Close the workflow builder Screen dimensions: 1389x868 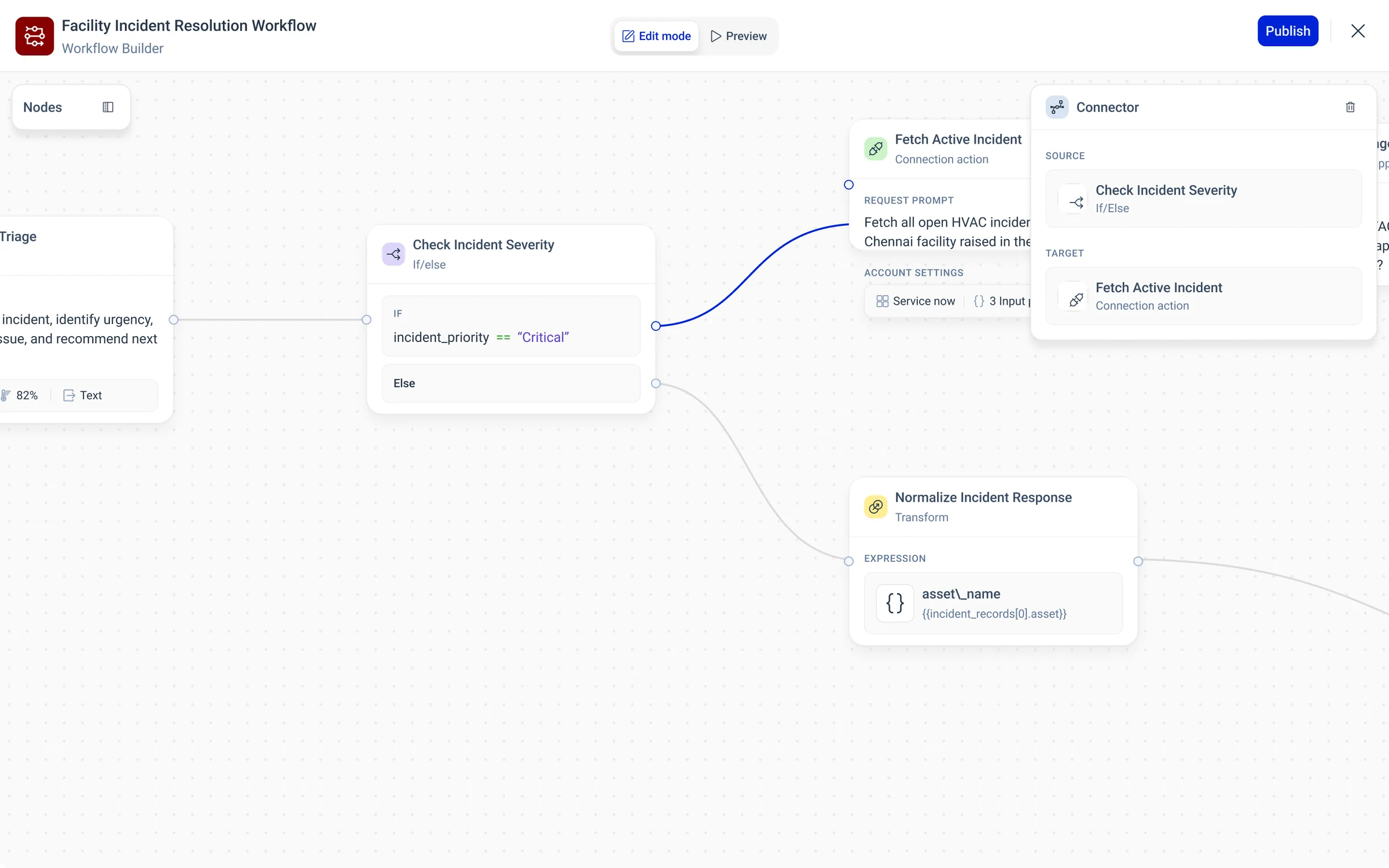1358,31
